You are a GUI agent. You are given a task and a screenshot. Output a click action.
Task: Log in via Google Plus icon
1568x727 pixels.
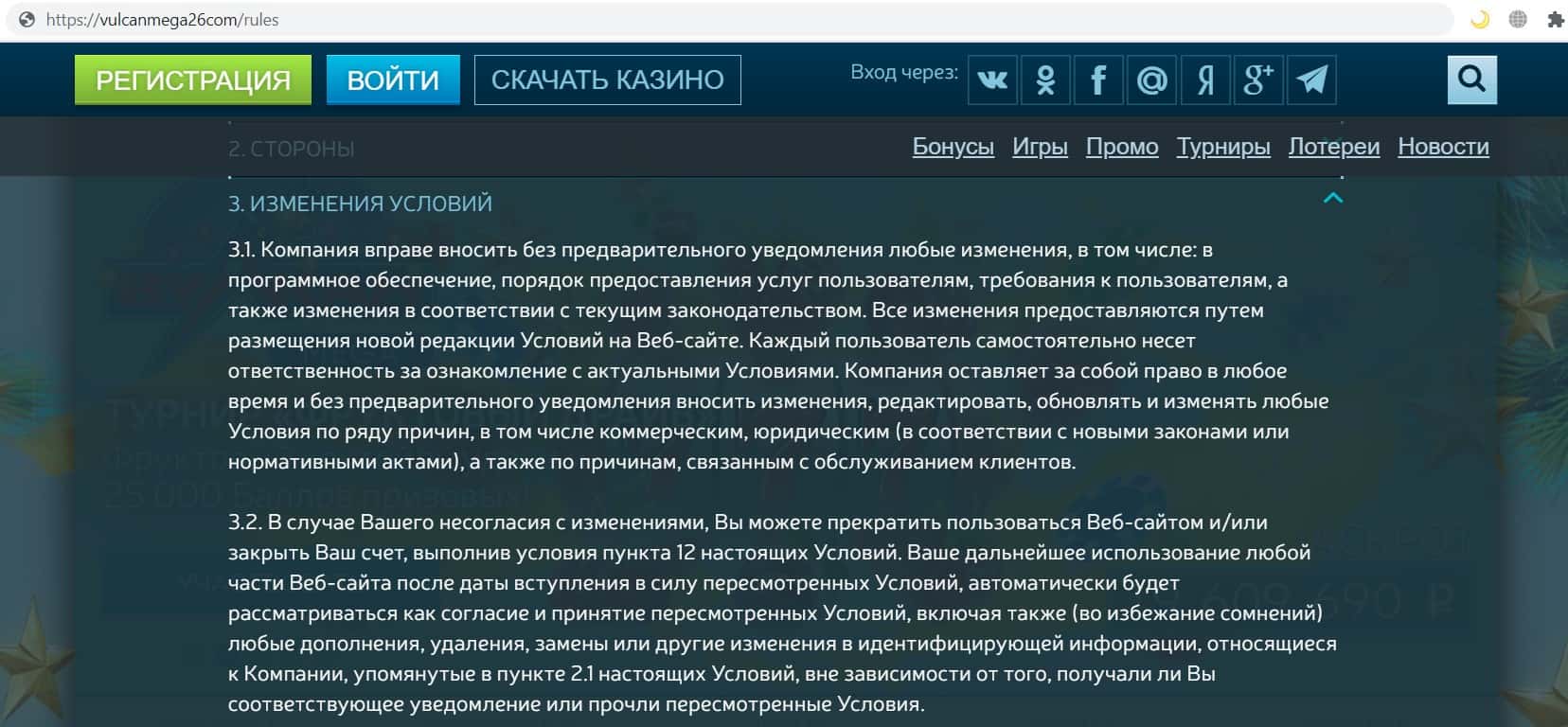tap(1257, 80)
